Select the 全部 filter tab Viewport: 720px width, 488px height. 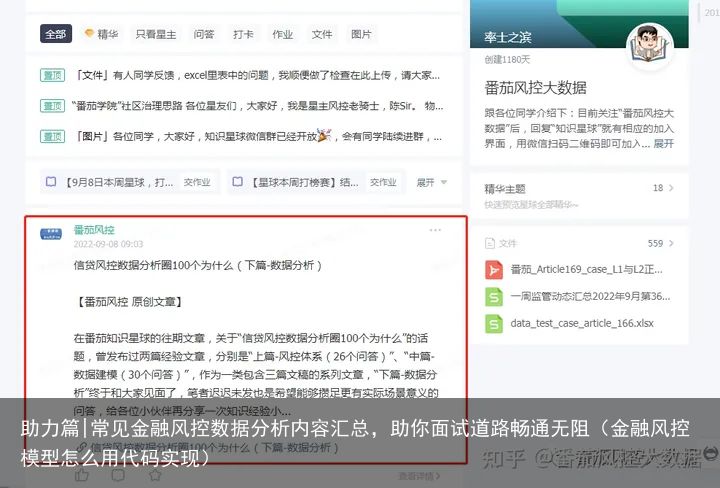tap(56, 34)
